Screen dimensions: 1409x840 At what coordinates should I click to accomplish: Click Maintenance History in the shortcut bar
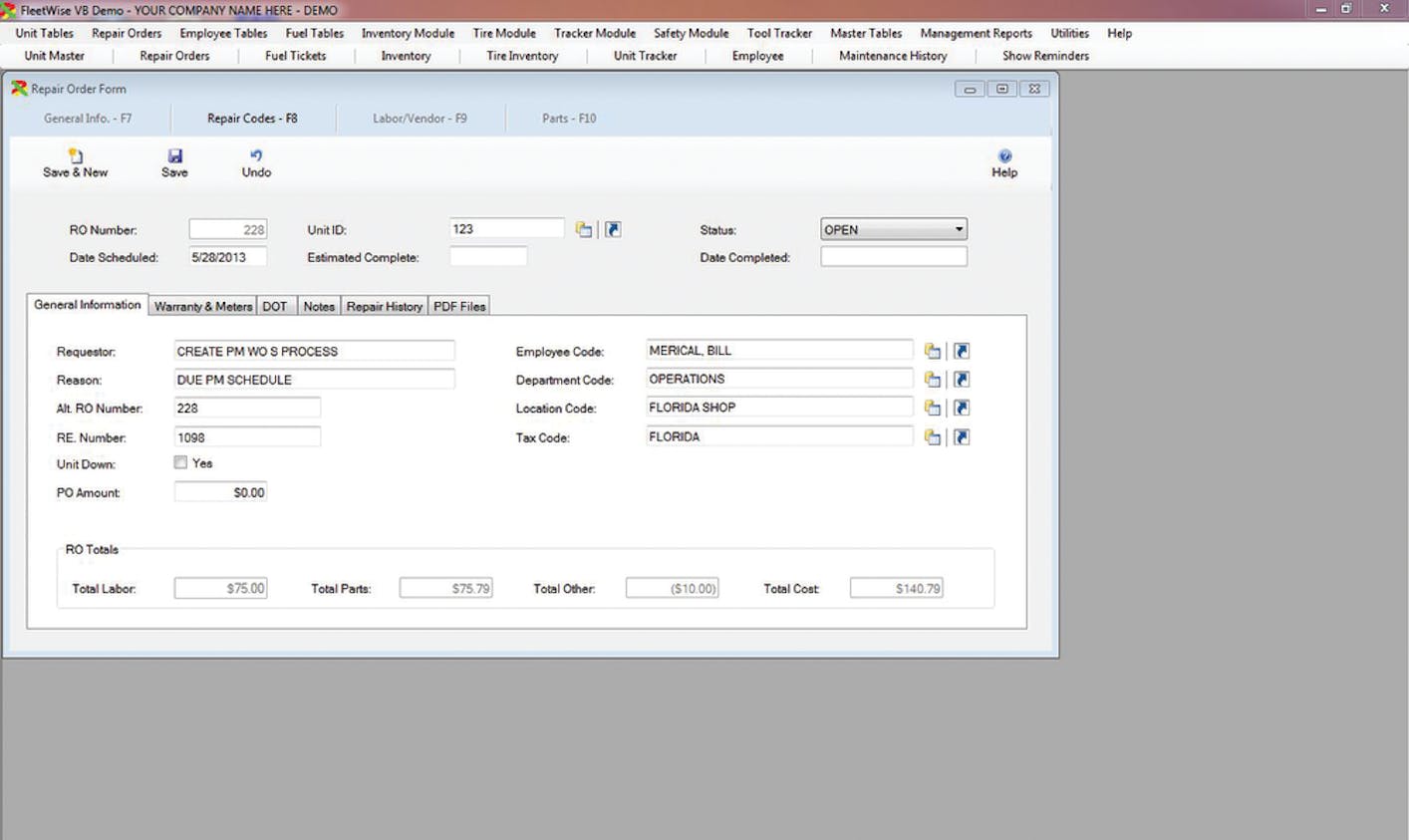point(891,56)
